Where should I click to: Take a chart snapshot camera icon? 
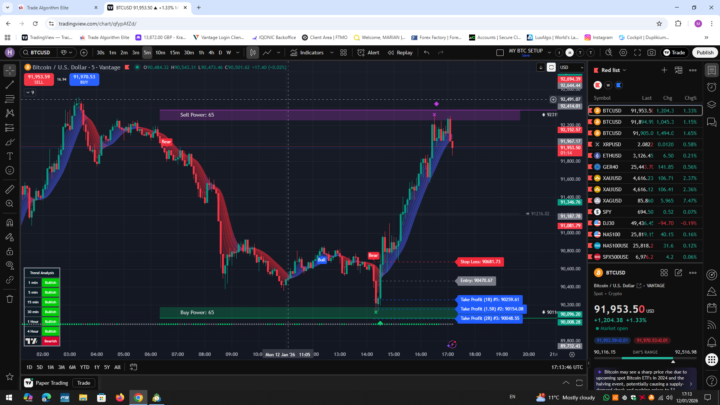pos(652,53)
